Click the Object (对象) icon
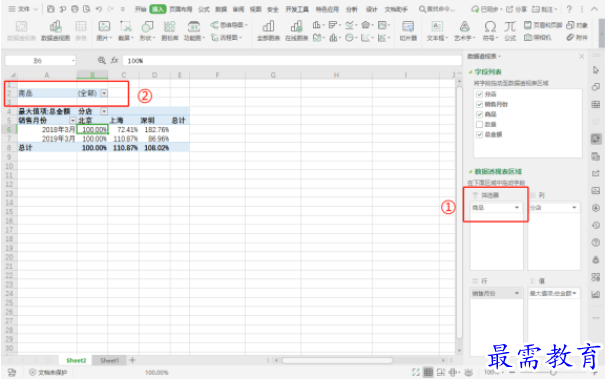Screen dimensions: 609x388 point(577,25)
